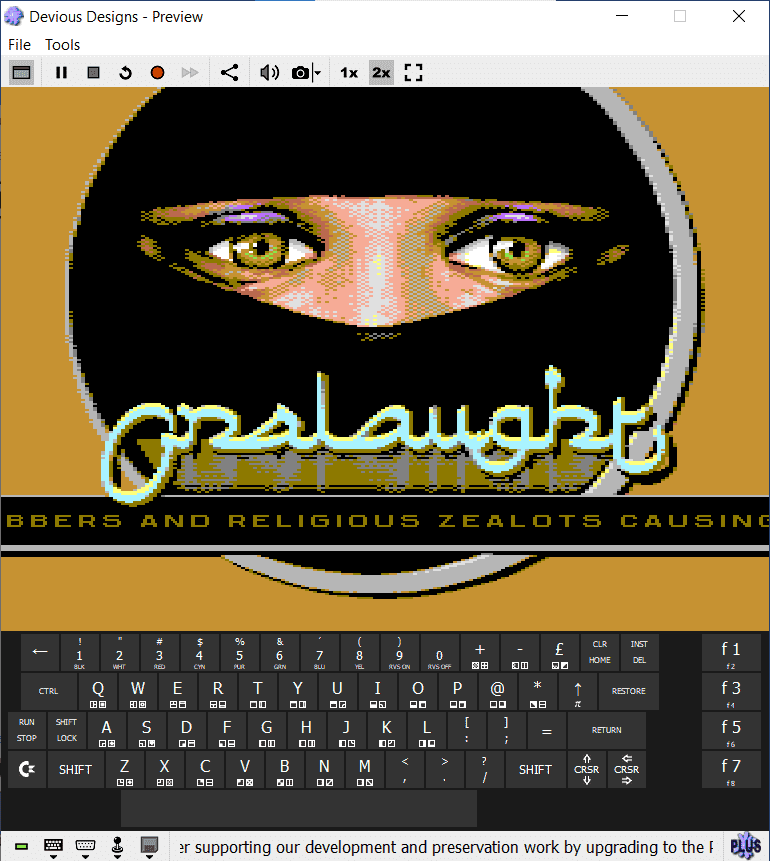770x861 pixels.
Task: Switch to fullscreen mode
Action: pyautogui.click(x=413, y=72)
